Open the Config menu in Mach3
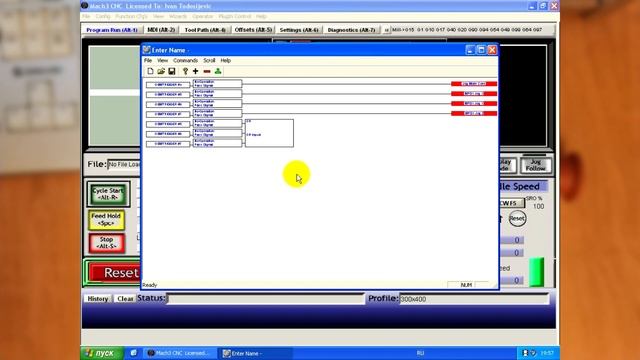This screenshot has height=360, width=640. [x=103, y=16]
